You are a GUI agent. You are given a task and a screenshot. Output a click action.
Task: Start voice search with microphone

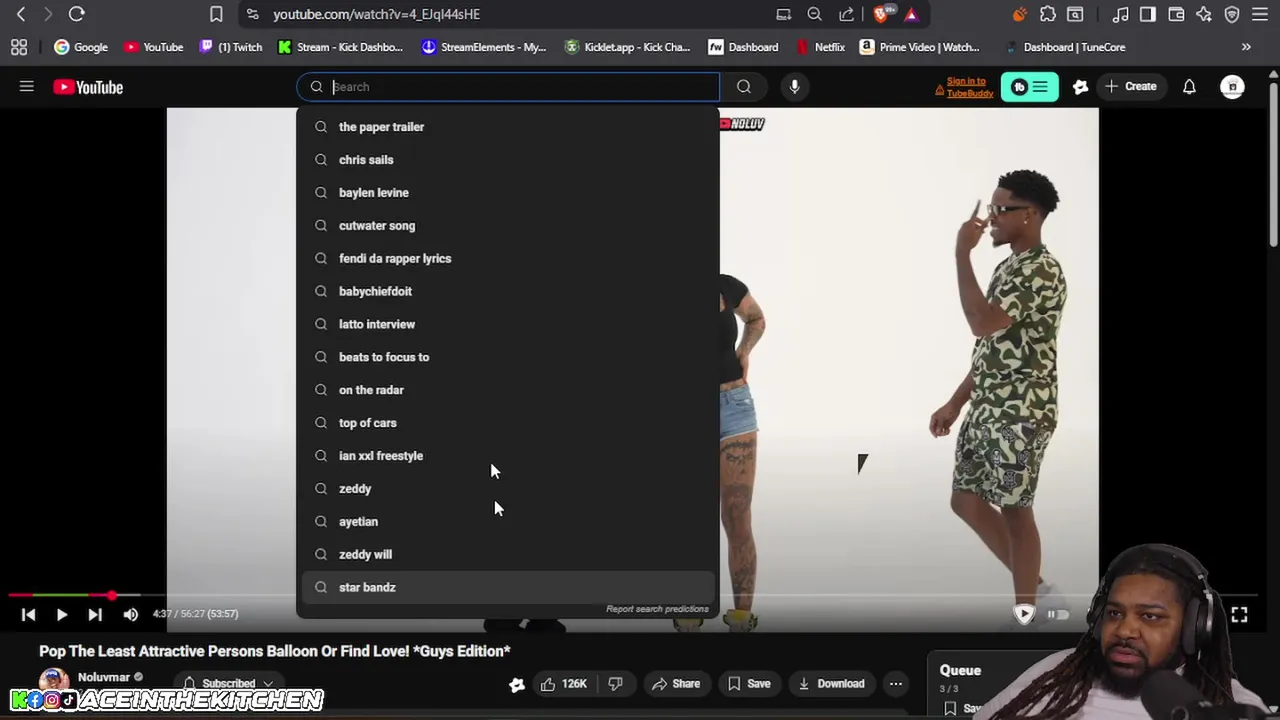pyautogui.click(x=794, y=87)
